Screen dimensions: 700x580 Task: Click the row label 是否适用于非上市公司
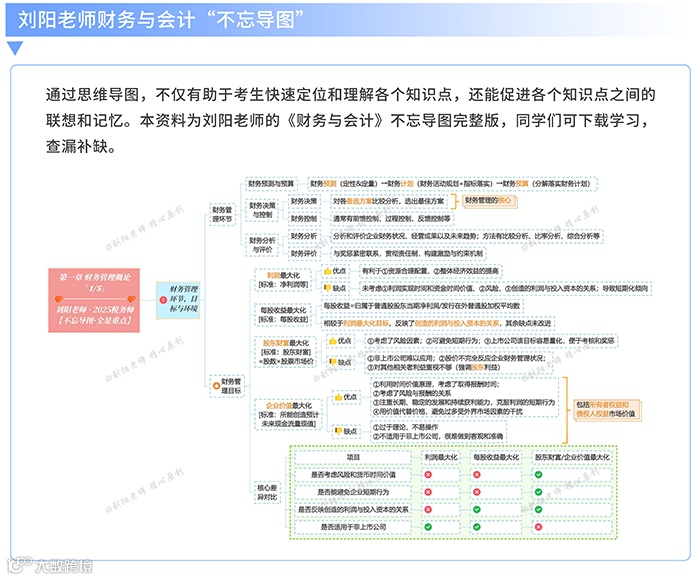pos(353,527)
